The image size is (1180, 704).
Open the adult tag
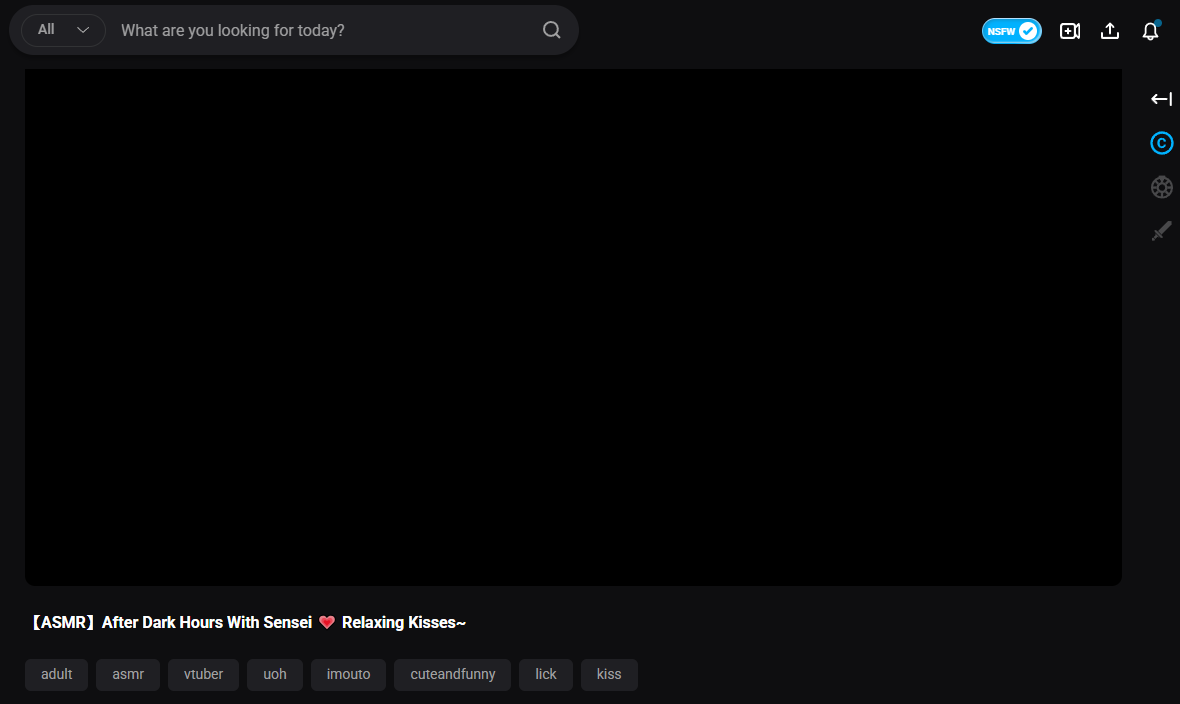click(56, 675)
